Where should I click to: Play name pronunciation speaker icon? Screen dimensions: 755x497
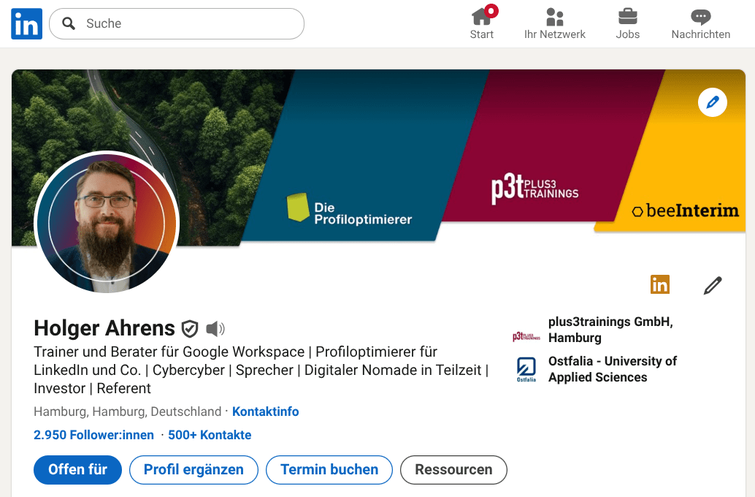[215, 328]
